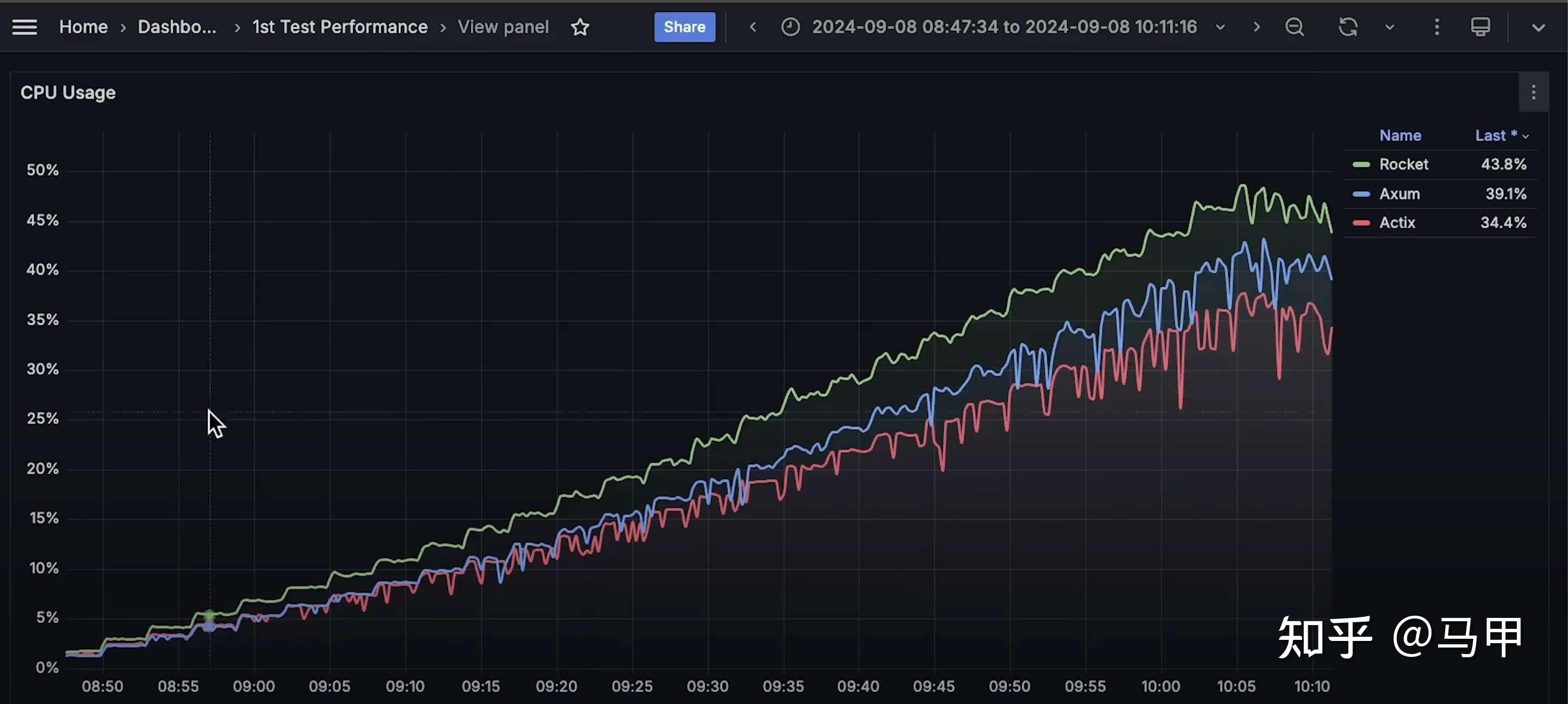Go to Home breadcrumb
Image resolution: width=1568 pixels, height=704 pixels.
tap(83, 27)
